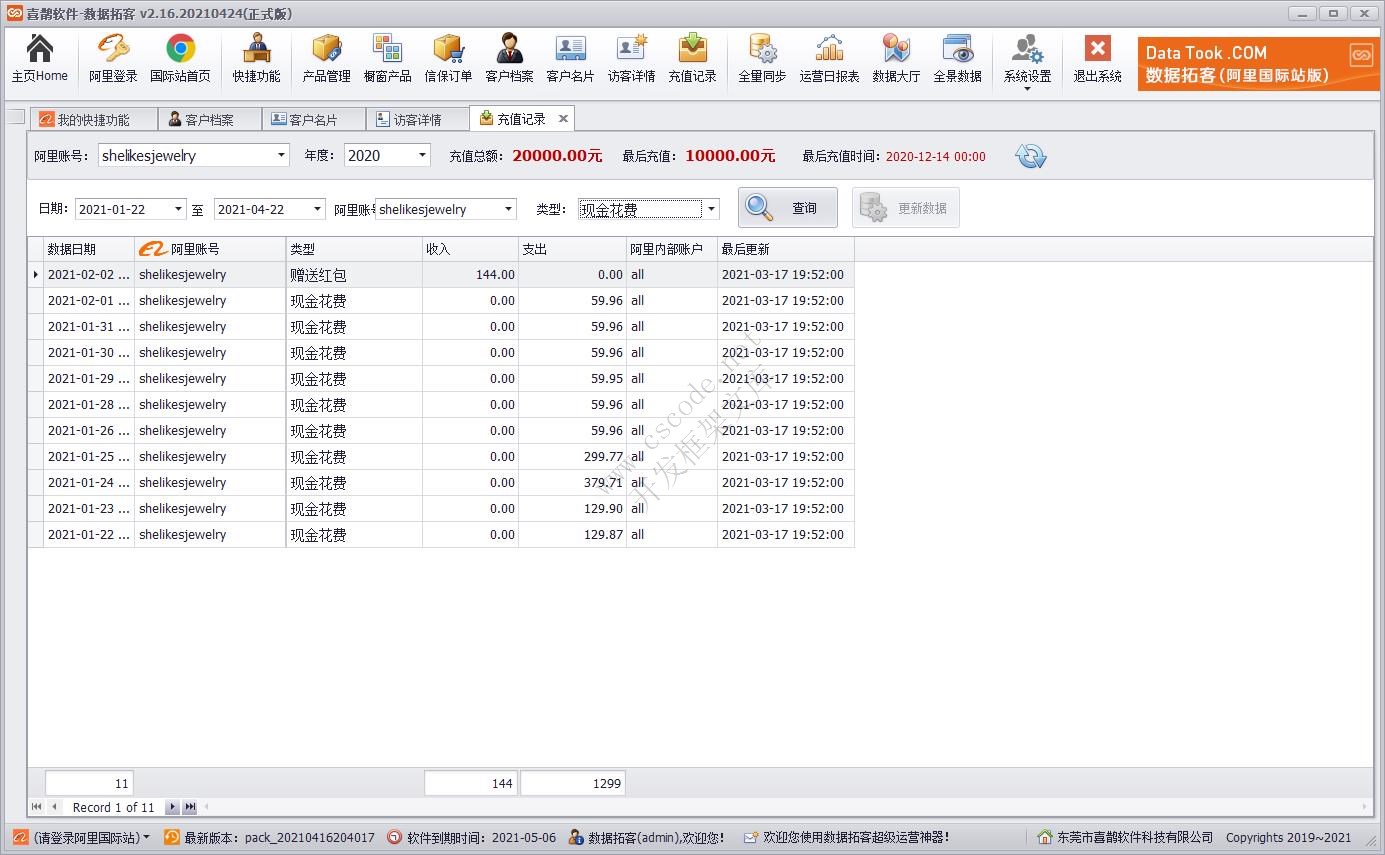This screenshot has height=855, width=1385.
Task: Open 数据大厅 data hall
Action: 896,59
